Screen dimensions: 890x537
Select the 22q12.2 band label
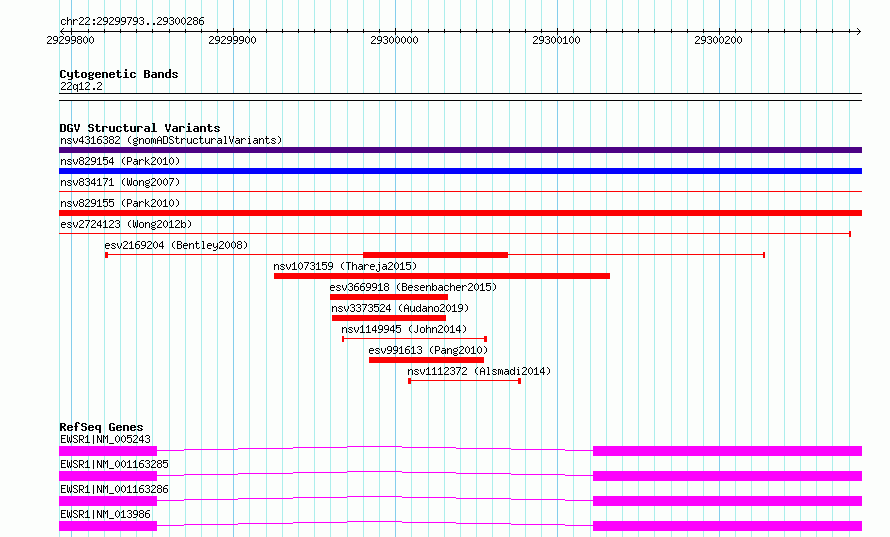point(81,86)
